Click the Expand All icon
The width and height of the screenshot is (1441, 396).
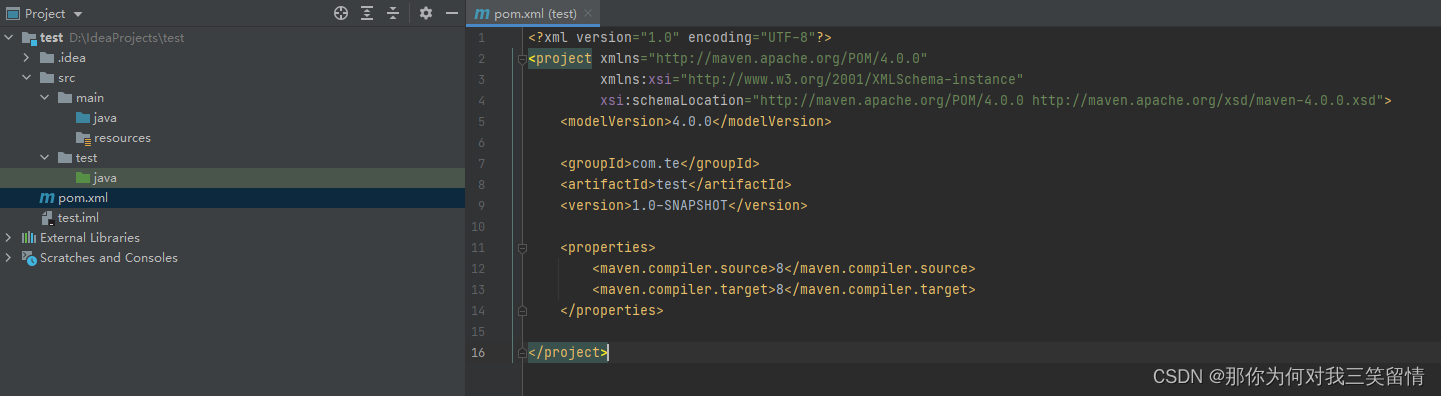pyautogui.click(x=367, y=13)
